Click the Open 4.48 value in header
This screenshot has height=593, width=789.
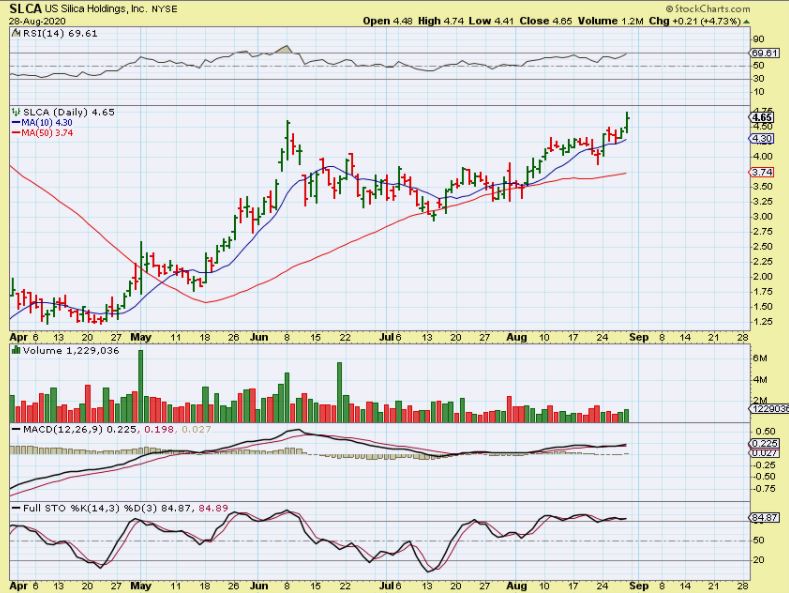click(x=387, y=21)
